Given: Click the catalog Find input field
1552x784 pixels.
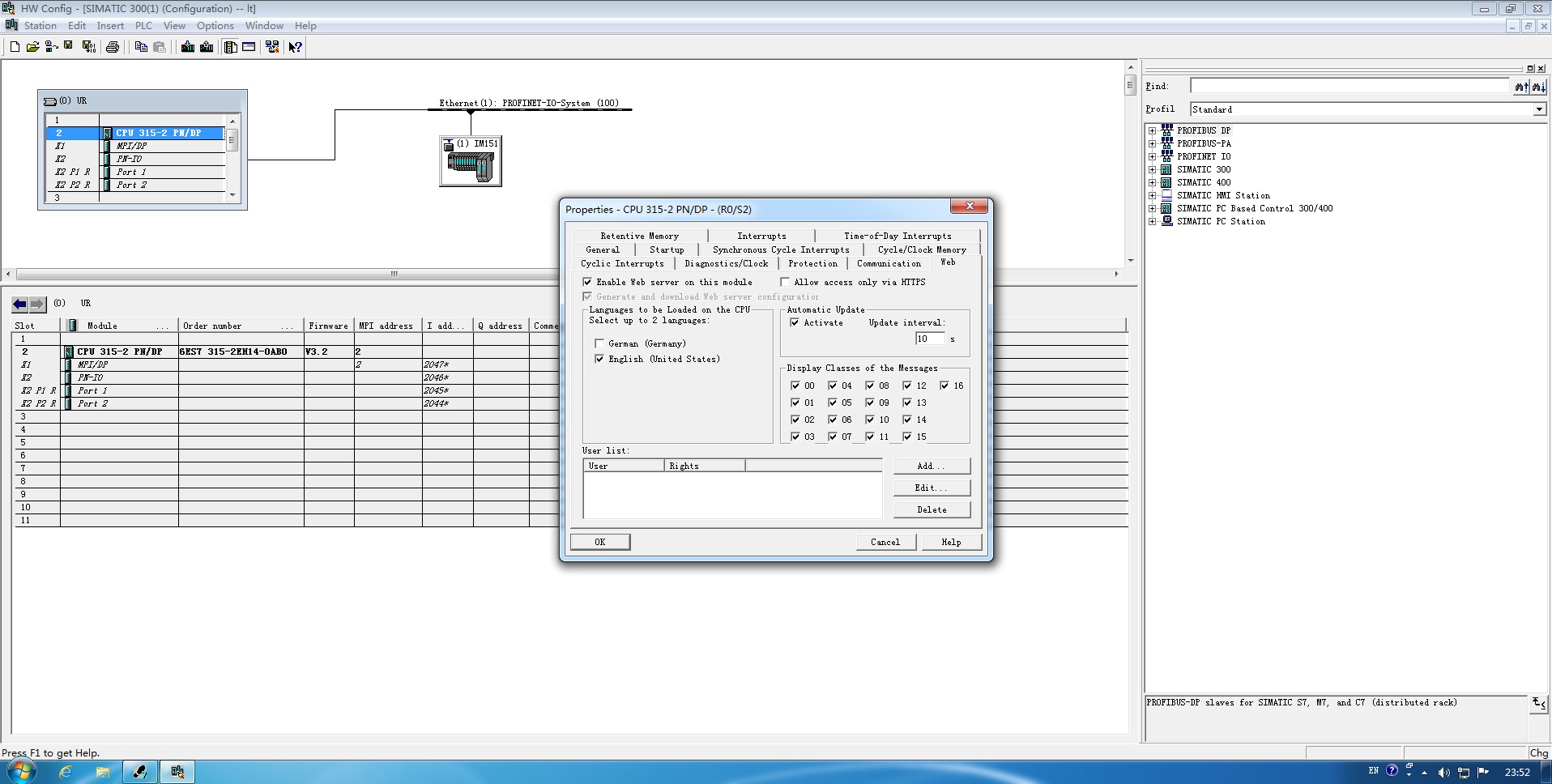Looking at the screenshot, I should coord(1350,86).
